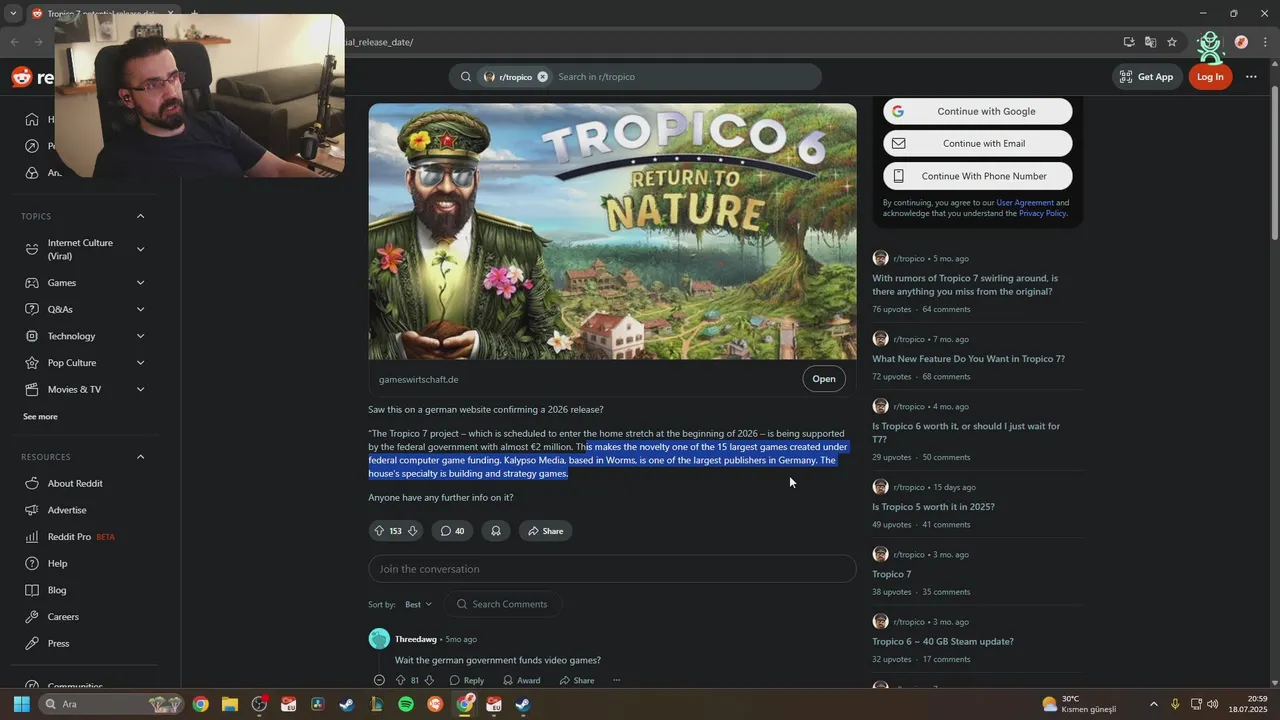Open the Reddit three-dots overflow menu
The height and width of the screenshot is (720, 1280).
[x=1251, y=77]
